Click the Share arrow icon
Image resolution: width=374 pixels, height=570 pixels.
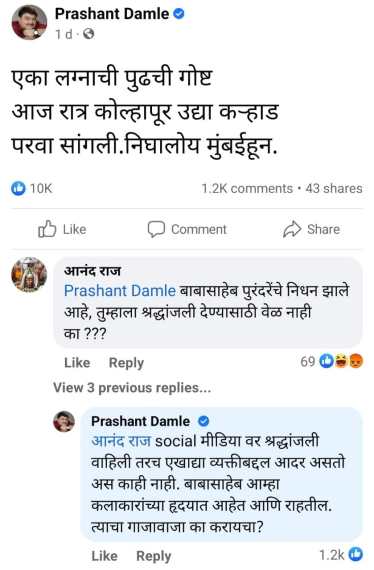[292, 229]
